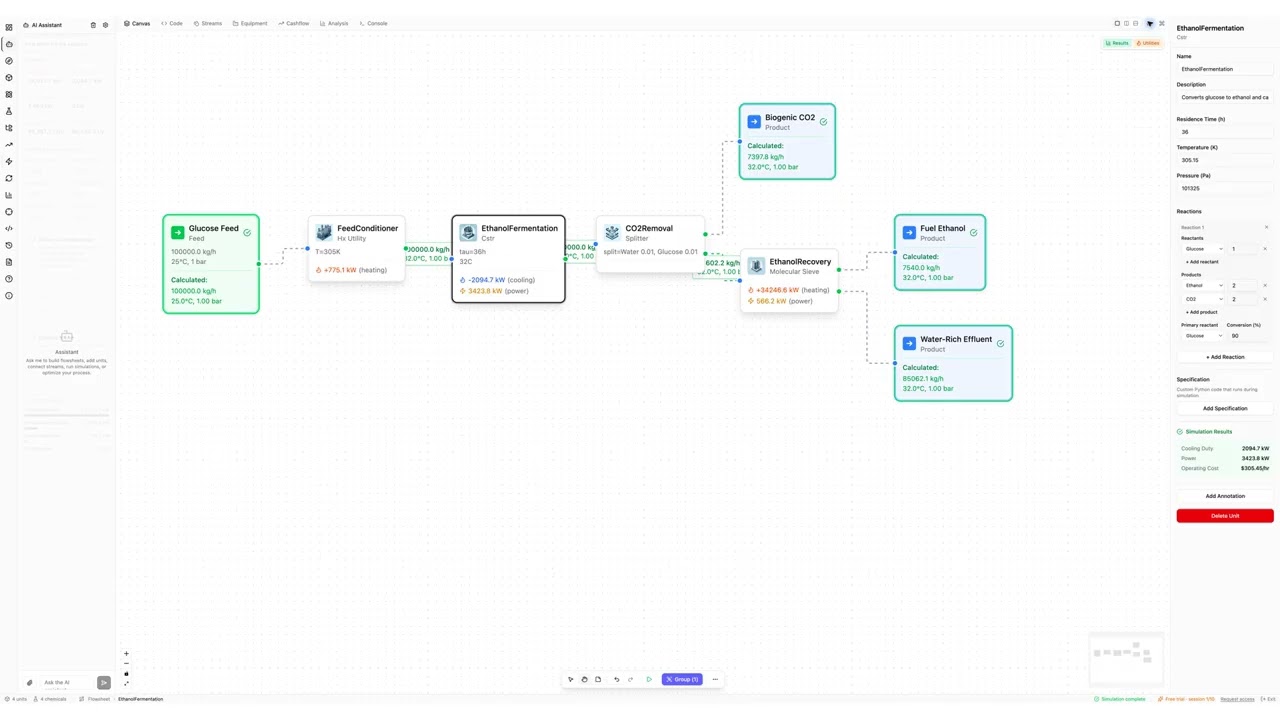
Task: Switch to the Cashflow tab
Action: click(294, 23)
